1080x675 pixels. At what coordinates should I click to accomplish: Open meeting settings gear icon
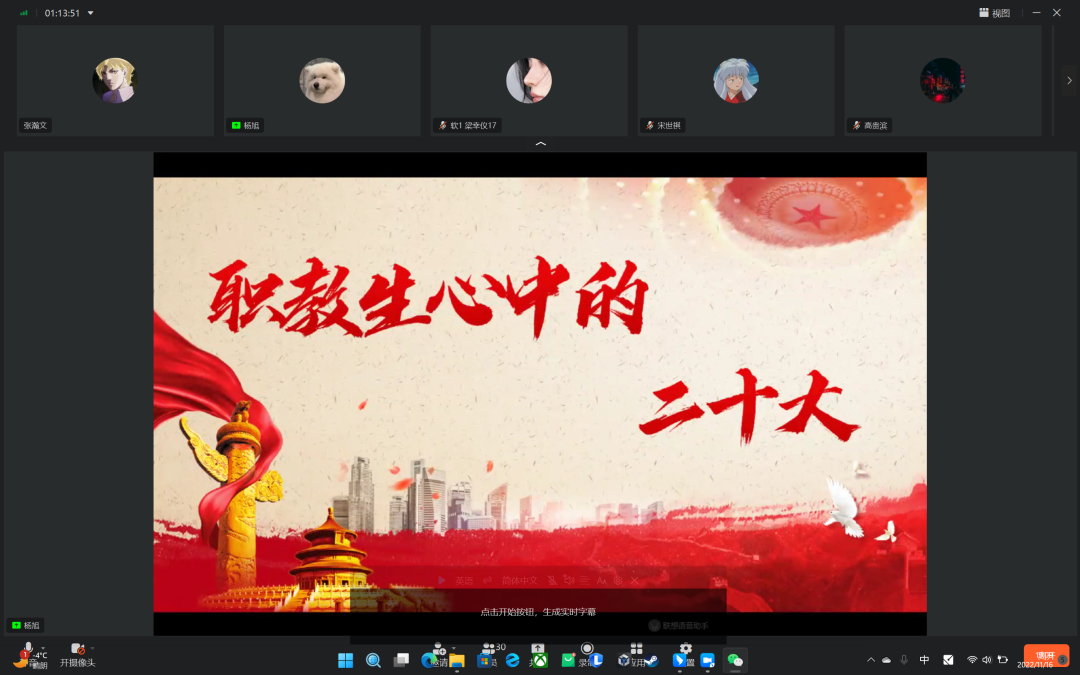[x=686, y=650]
